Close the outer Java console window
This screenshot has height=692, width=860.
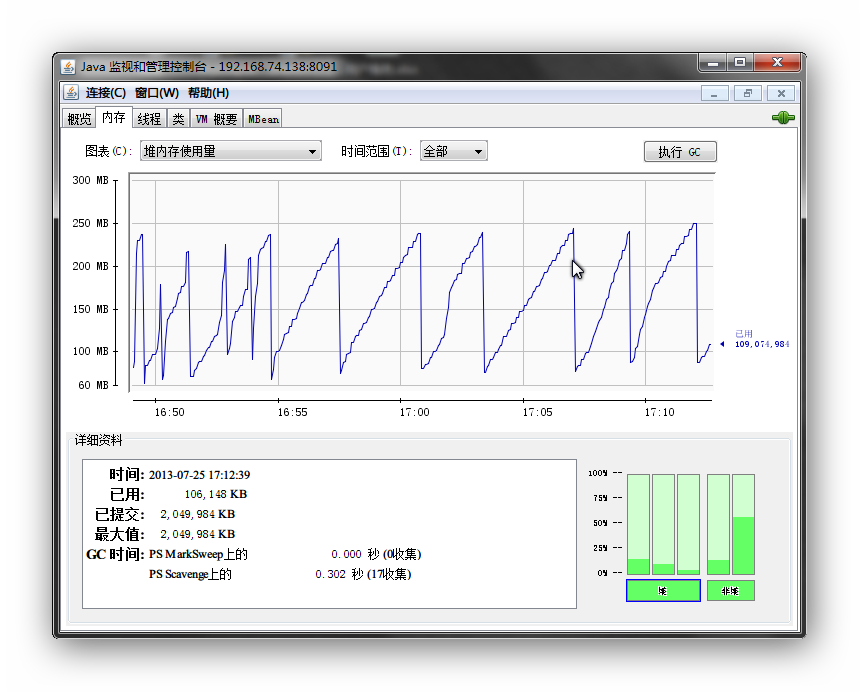777,63
